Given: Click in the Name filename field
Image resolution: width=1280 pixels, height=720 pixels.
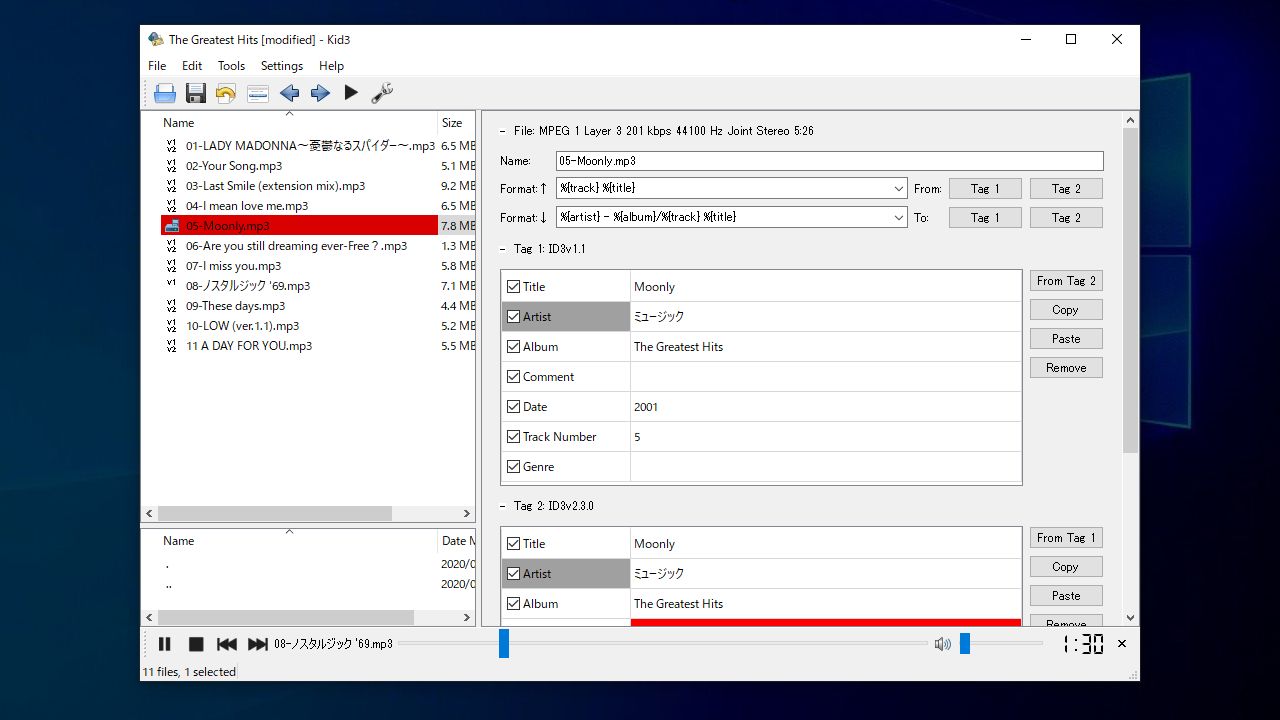Looking at the screenshot, I should coord(829,160).
